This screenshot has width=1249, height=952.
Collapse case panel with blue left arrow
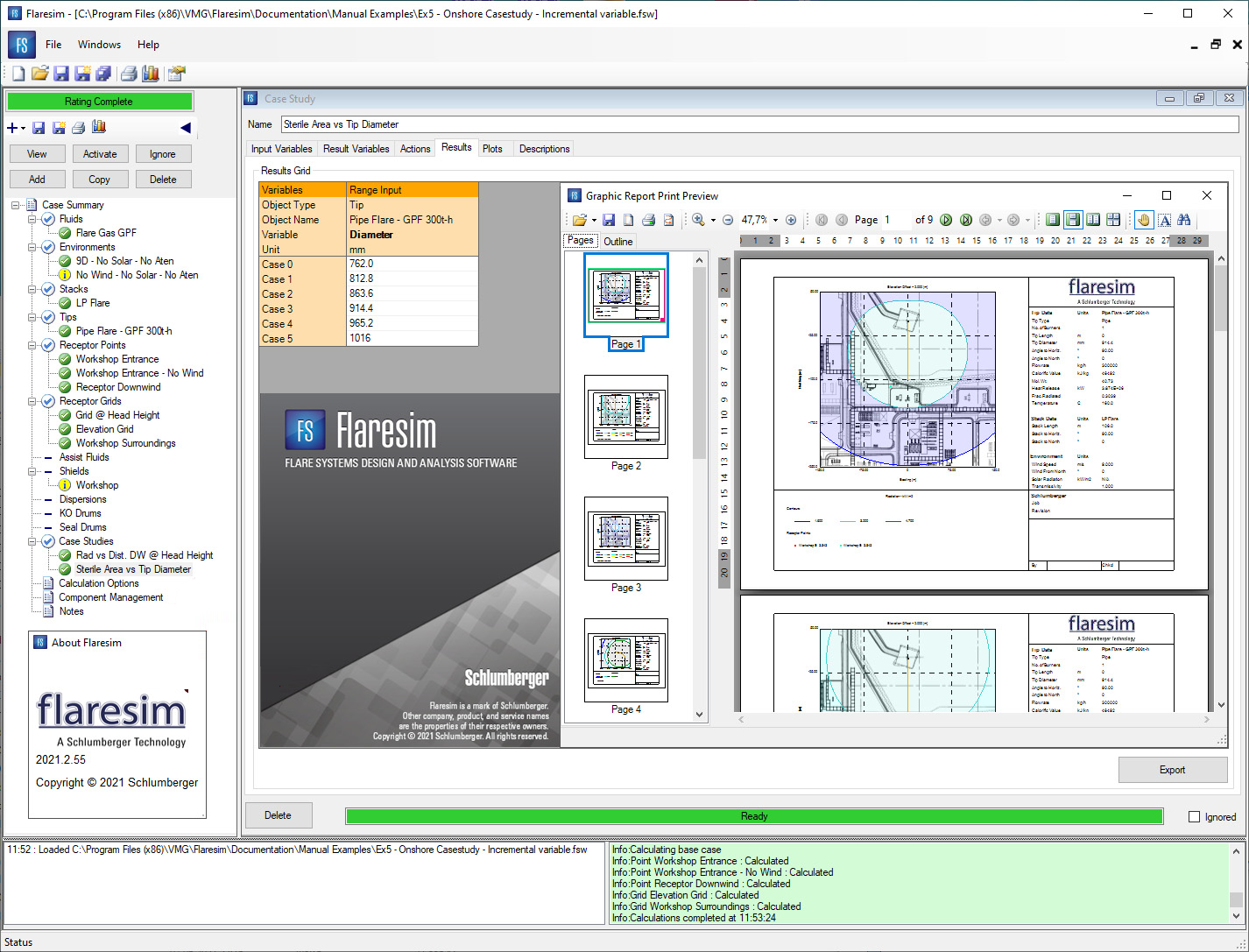point(186,128)
